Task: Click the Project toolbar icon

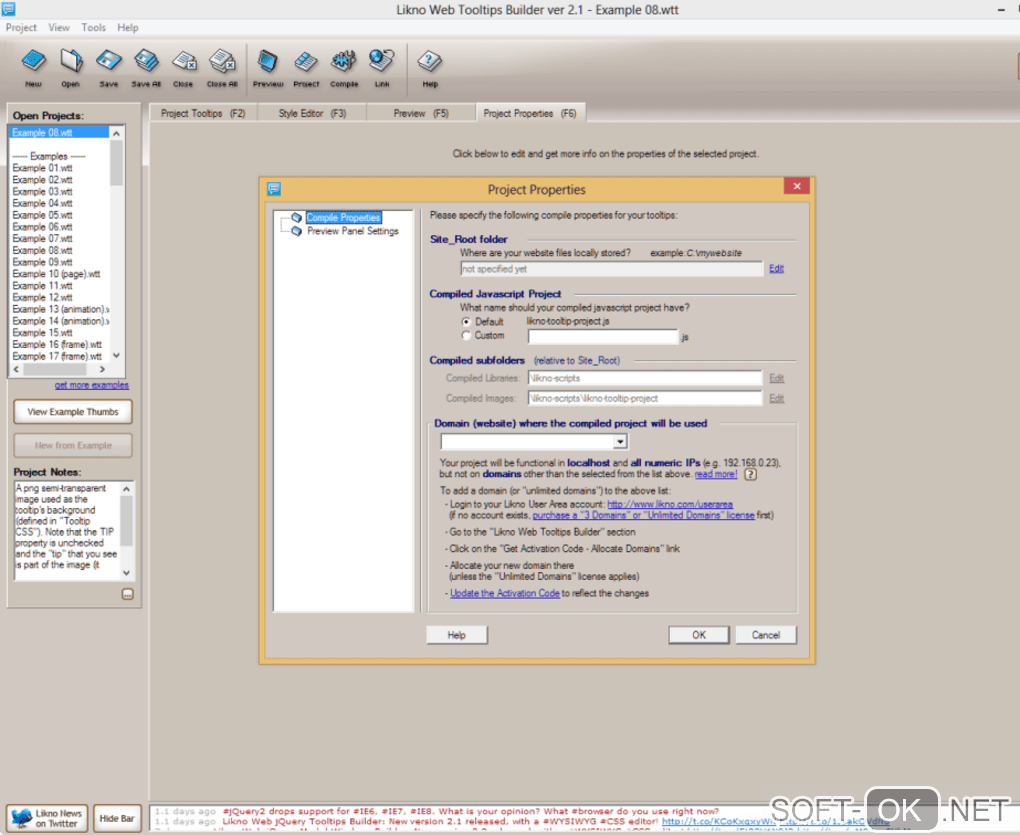Action: (x=306, y=68)
